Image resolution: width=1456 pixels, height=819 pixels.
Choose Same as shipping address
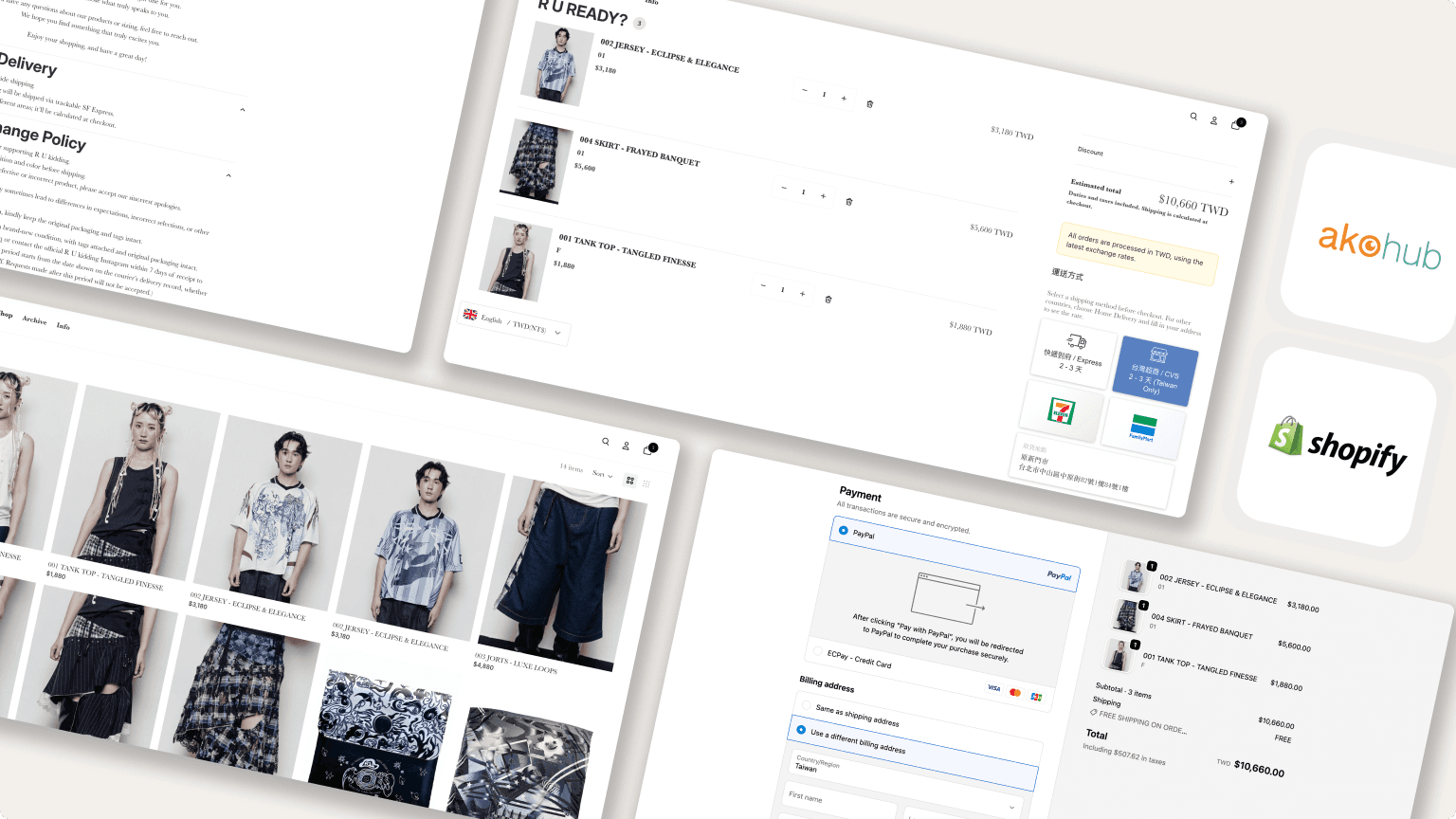[805, 705]
